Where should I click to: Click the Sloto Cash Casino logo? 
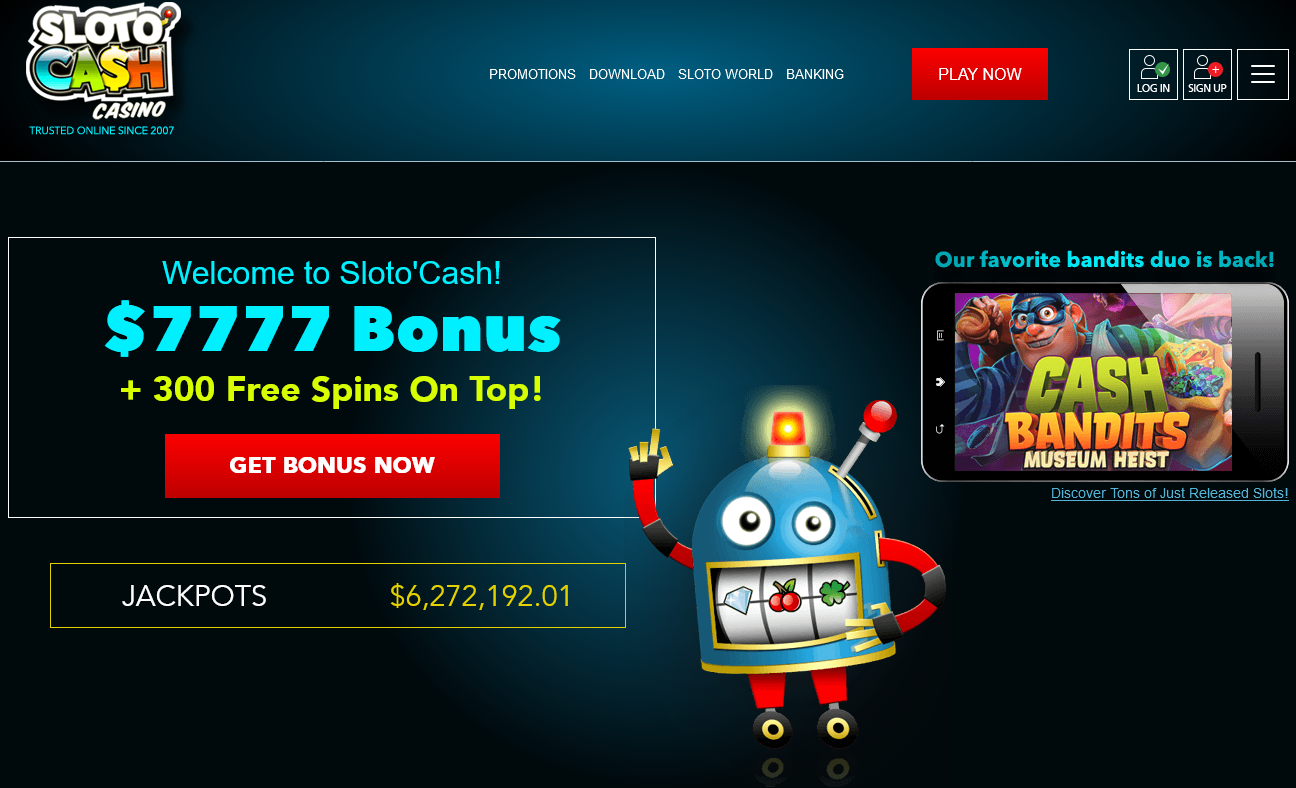[101, 68]
